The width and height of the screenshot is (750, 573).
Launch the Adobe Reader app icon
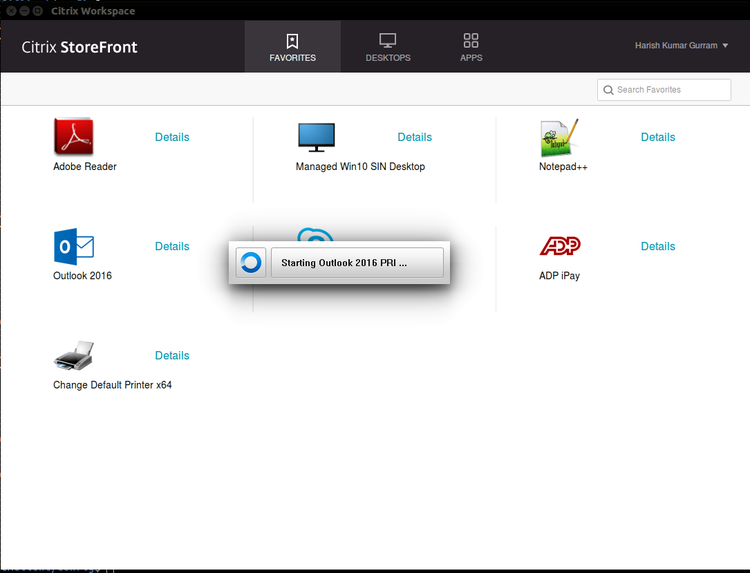point(73,137)
